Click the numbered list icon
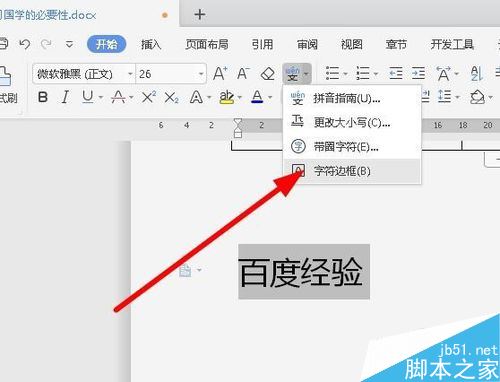Viewport: 500px width, 382px height. coord(363,73)
